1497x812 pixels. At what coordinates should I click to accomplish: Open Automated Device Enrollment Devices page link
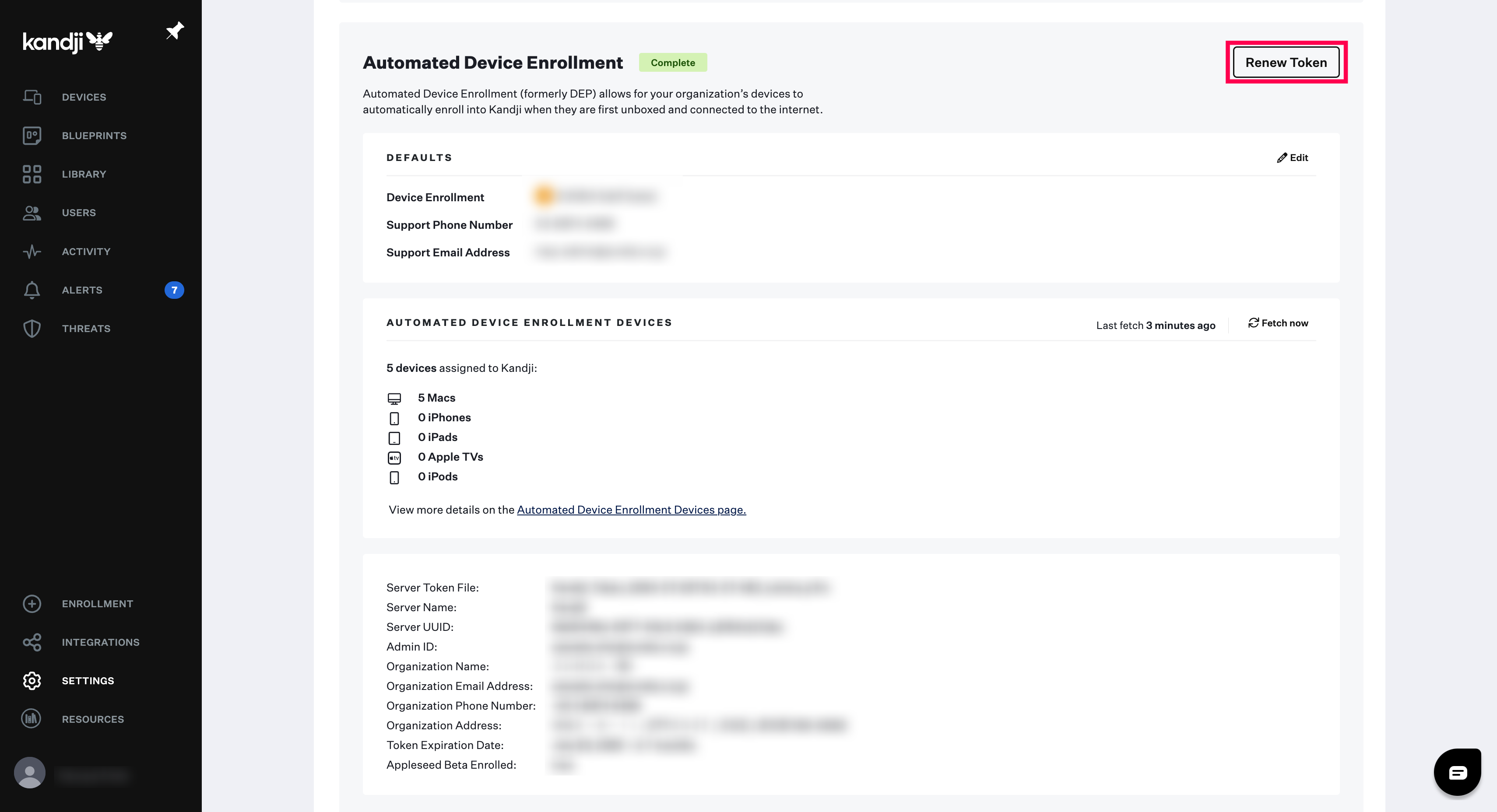click(631, 510)
